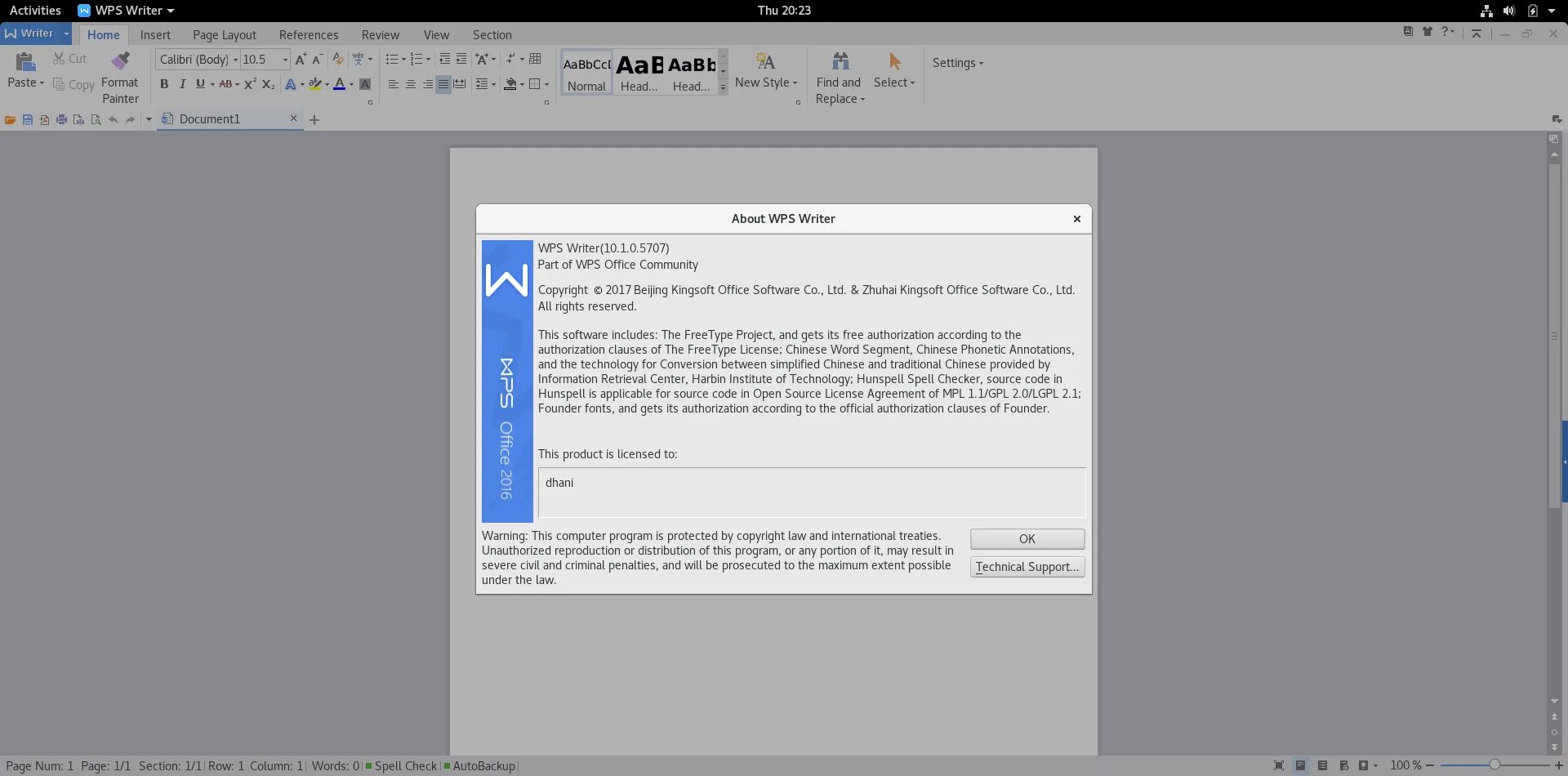The image size is (1568, 776).
Task: Open the system volume icon in top bar
Action: (x=1509, y=11)
